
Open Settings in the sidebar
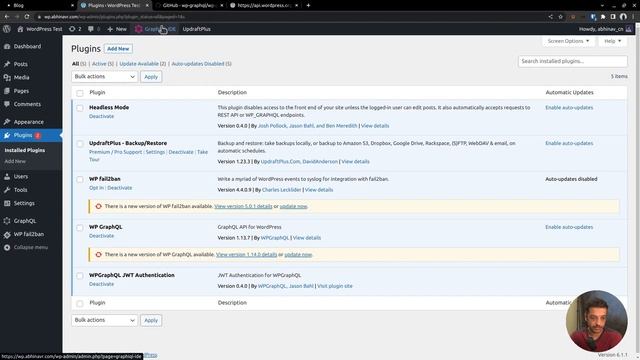pyautogui.click(x=24, y=203)
